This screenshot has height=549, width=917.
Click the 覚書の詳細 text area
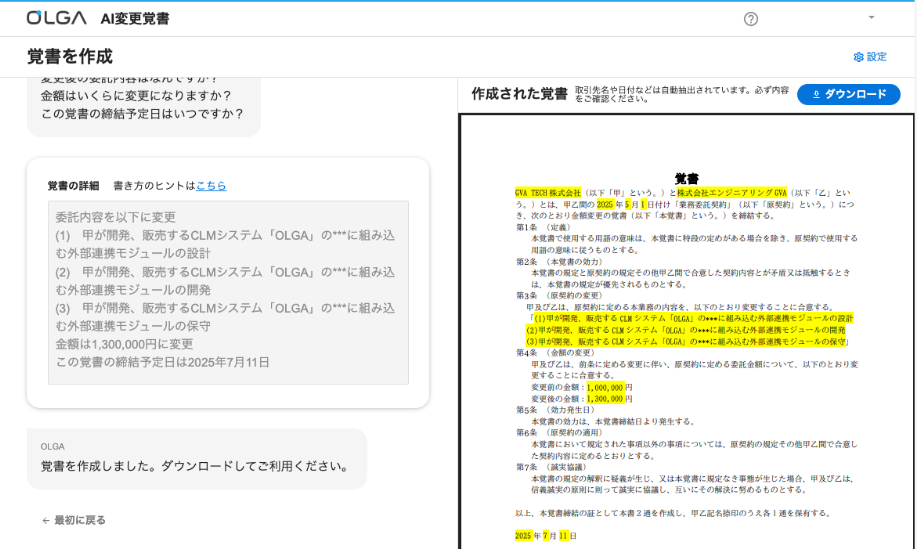click(x=228, y=292)
